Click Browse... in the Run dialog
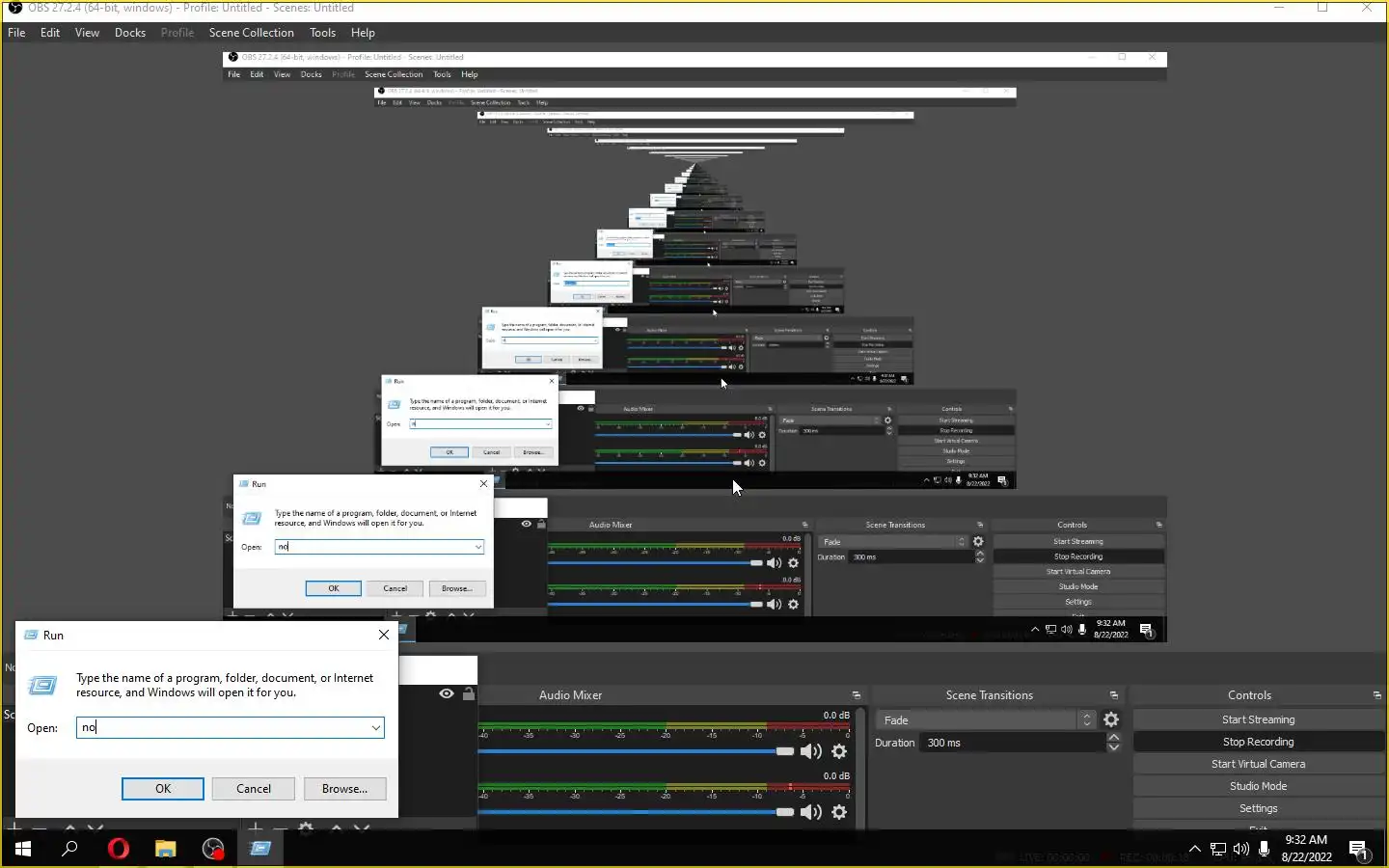The width and height of the screenshot is (1389, 868). (x=344, y=789)
